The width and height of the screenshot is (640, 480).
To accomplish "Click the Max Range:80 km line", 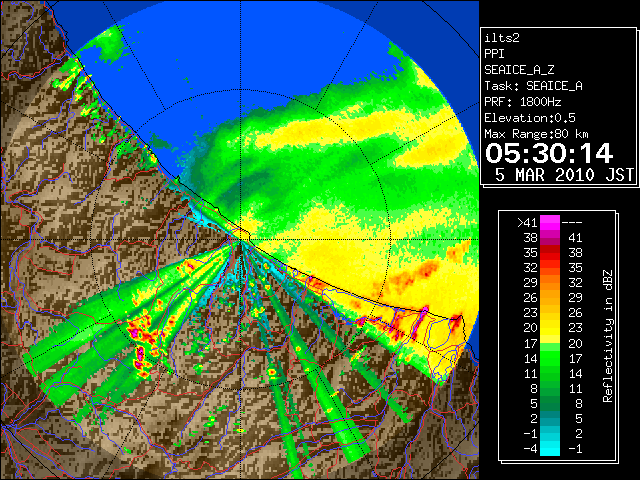I will [536, 134].
